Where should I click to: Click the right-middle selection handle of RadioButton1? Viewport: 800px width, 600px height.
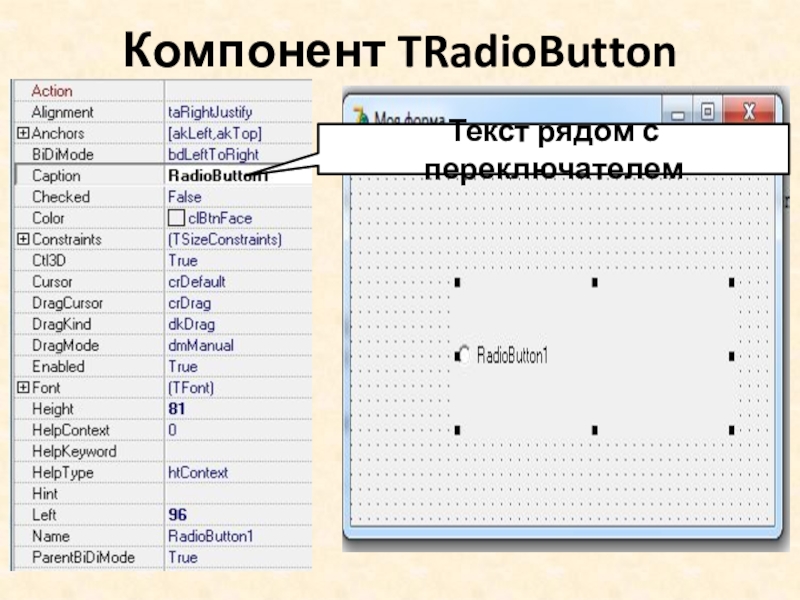point(731,356)
